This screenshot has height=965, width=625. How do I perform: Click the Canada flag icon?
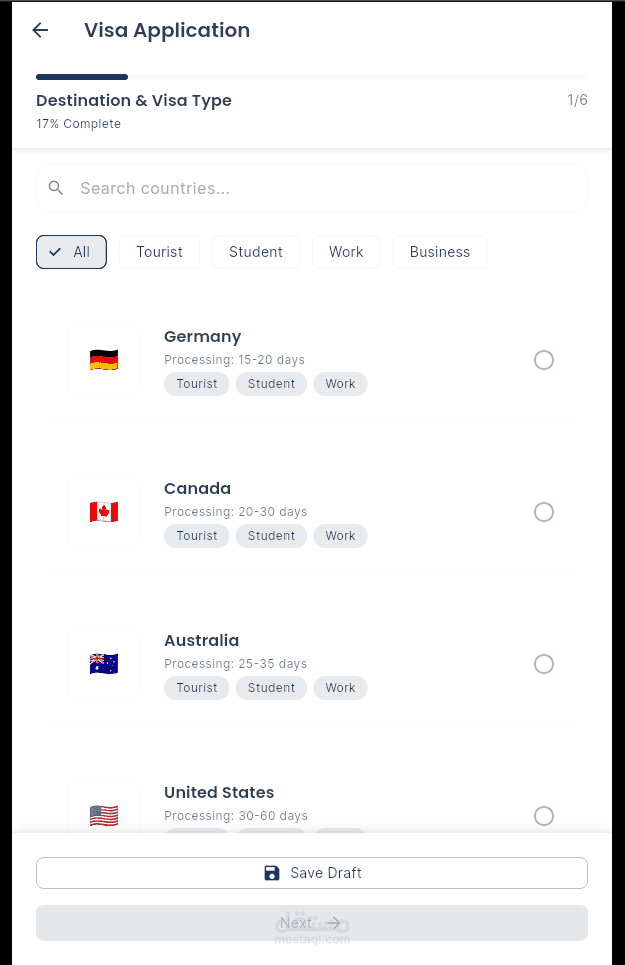pos(104,512)
